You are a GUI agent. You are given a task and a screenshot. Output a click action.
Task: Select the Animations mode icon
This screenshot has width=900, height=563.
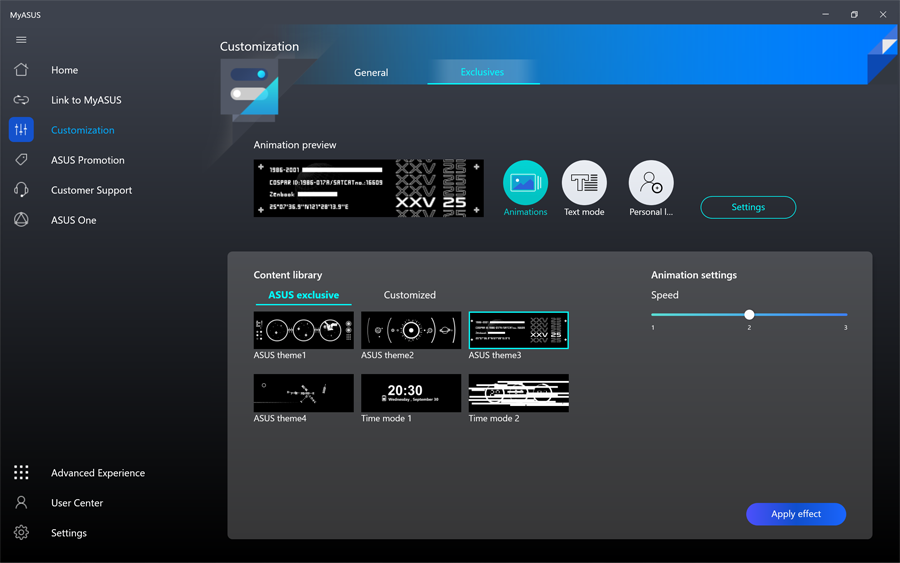coord(525,183)
